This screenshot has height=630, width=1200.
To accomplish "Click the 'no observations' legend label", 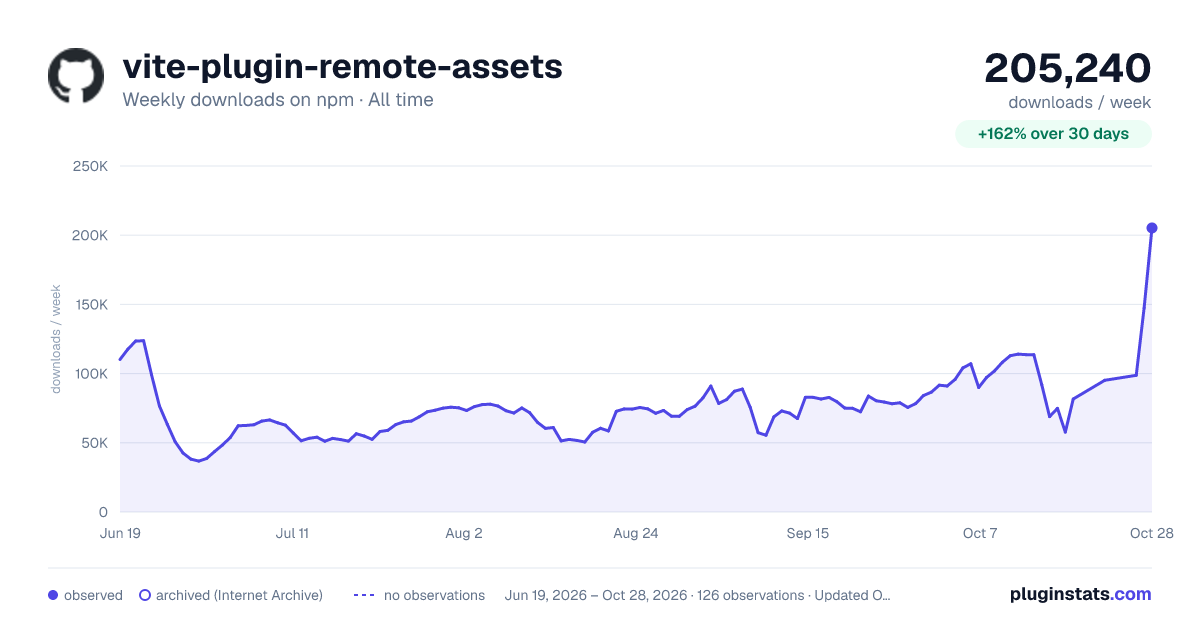I will [434, 595].
